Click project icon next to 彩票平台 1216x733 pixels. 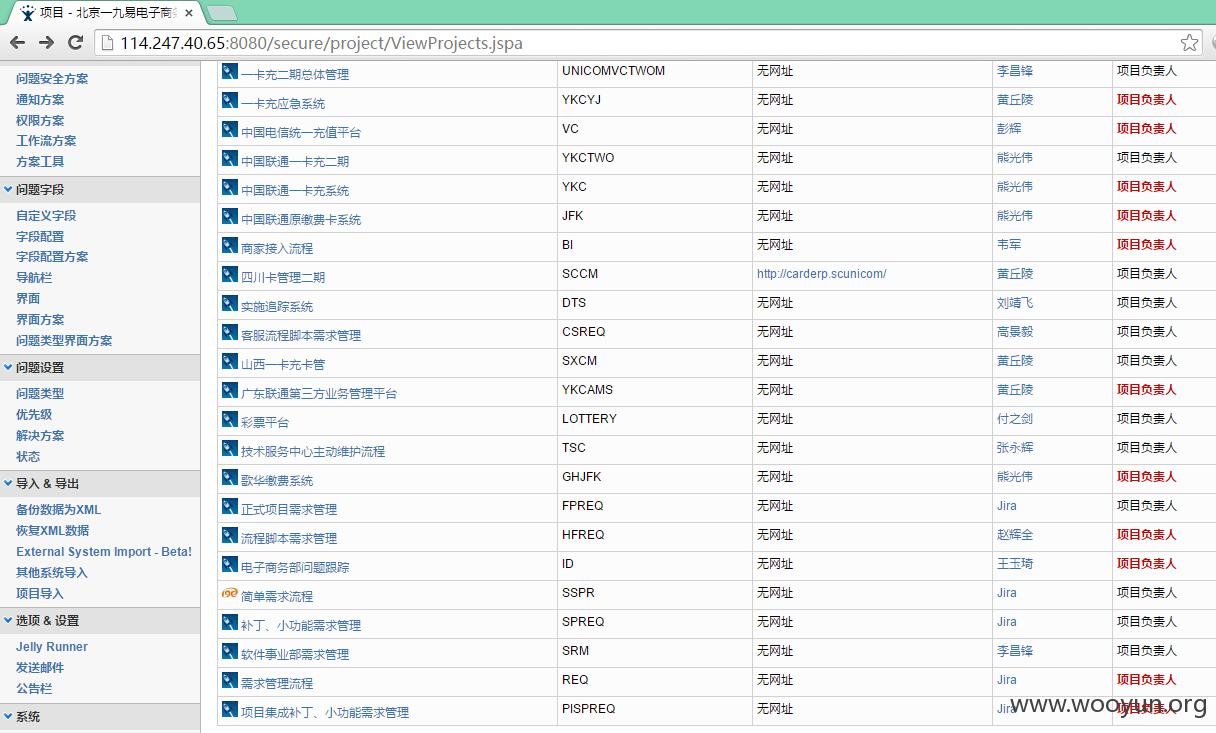pyautogui.click(x=229, y=420)
